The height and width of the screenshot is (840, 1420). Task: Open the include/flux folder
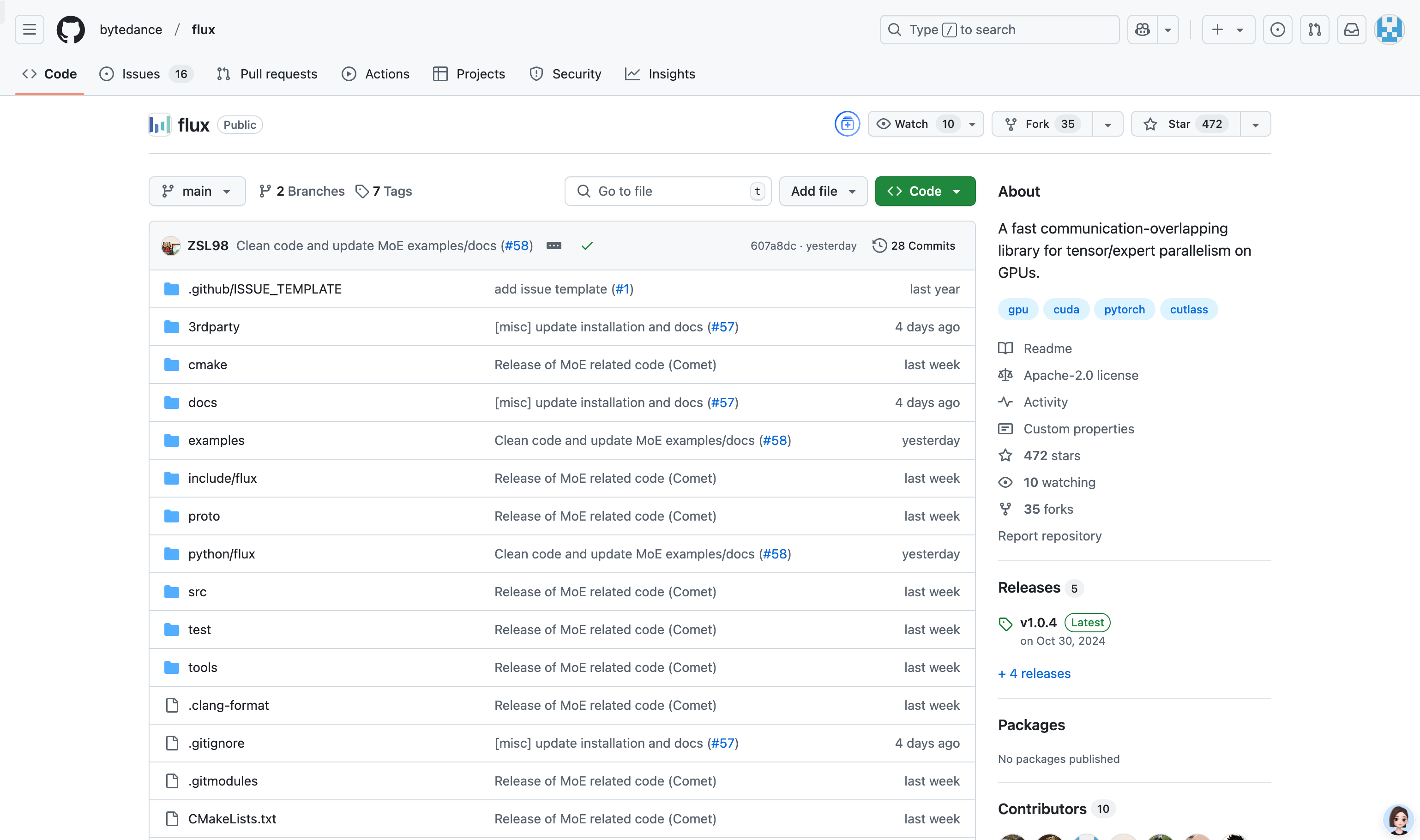(223, 479)
